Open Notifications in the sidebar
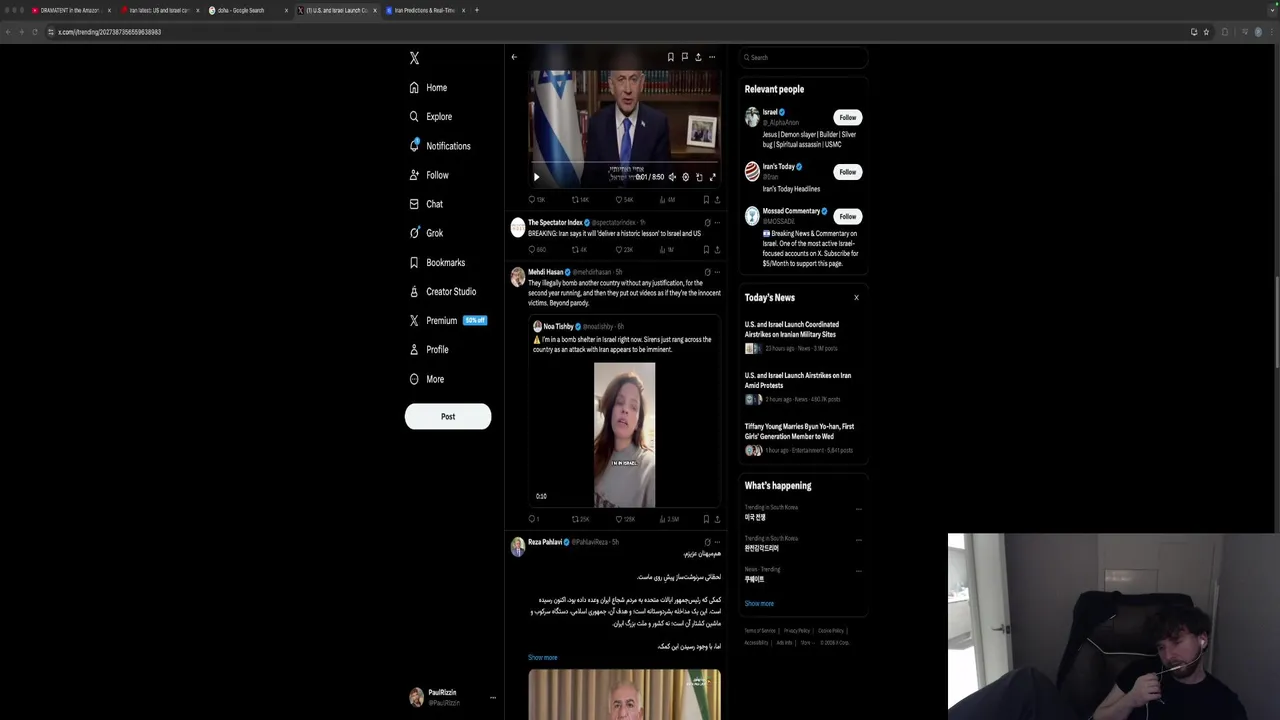Viewport: 1280px width, 720px height. 440,146
